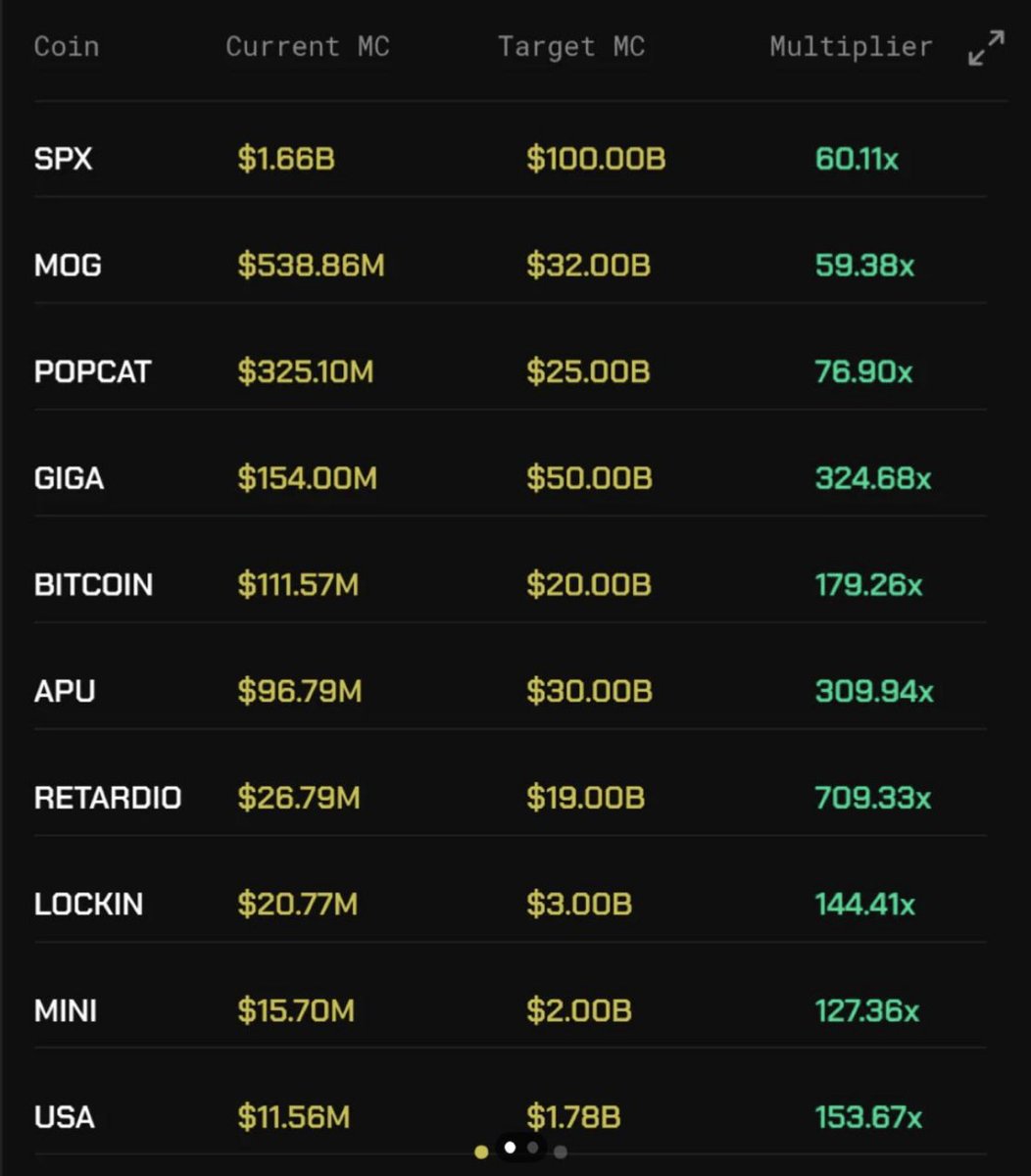The image size is (1031, 1176).
Task: Select the SPX coin row
Action: 510,159
